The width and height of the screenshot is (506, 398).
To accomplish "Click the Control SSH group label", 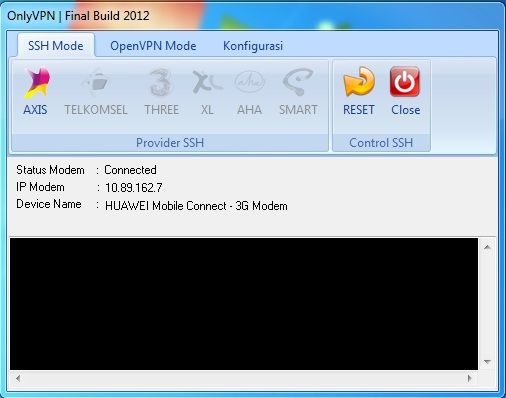I will pyautogui.click(x=381, y=143).
